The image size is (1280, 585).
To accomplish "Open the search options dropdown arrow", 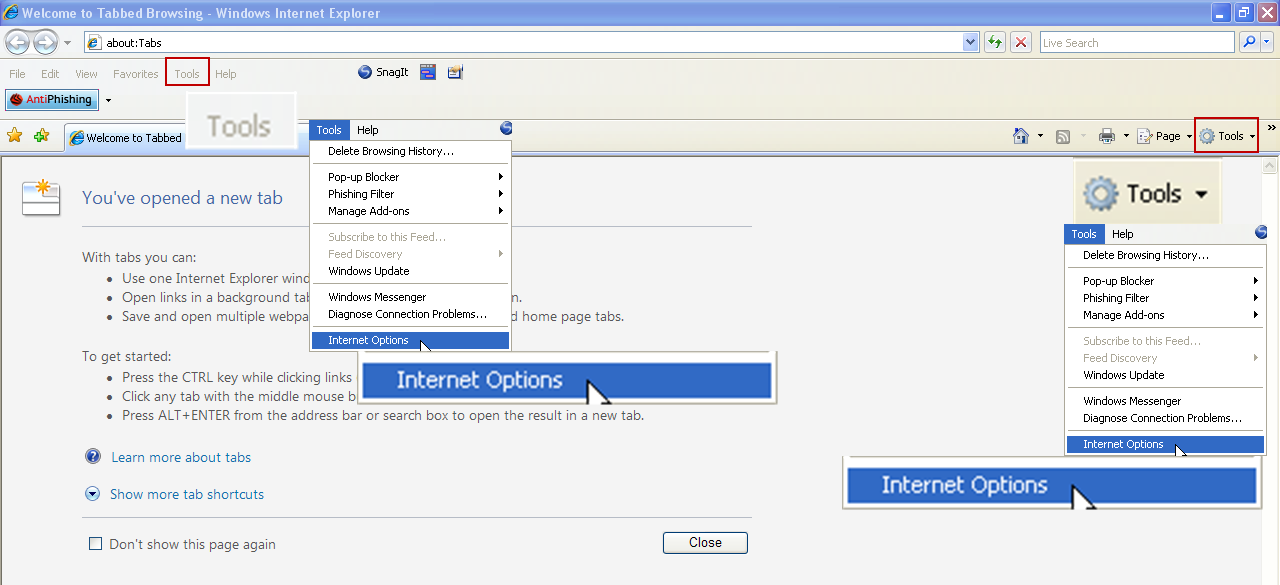I will click(1267, 42).
